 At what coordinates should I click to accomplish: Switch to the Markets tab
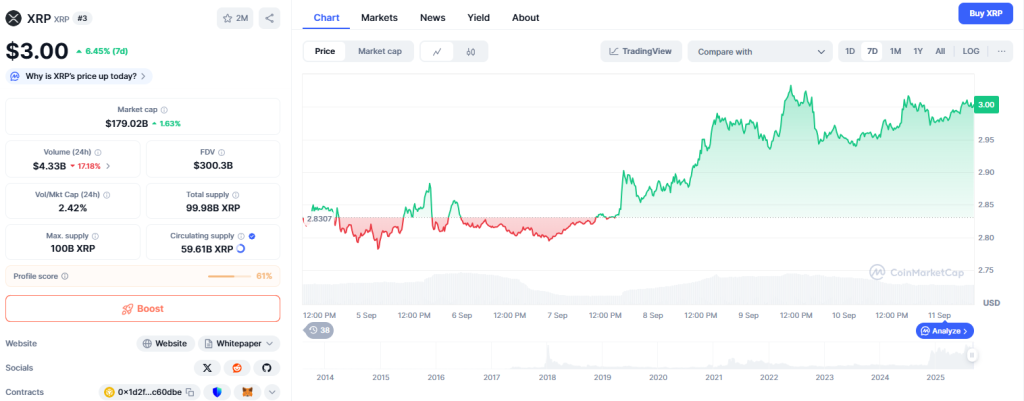pos(379,18)
